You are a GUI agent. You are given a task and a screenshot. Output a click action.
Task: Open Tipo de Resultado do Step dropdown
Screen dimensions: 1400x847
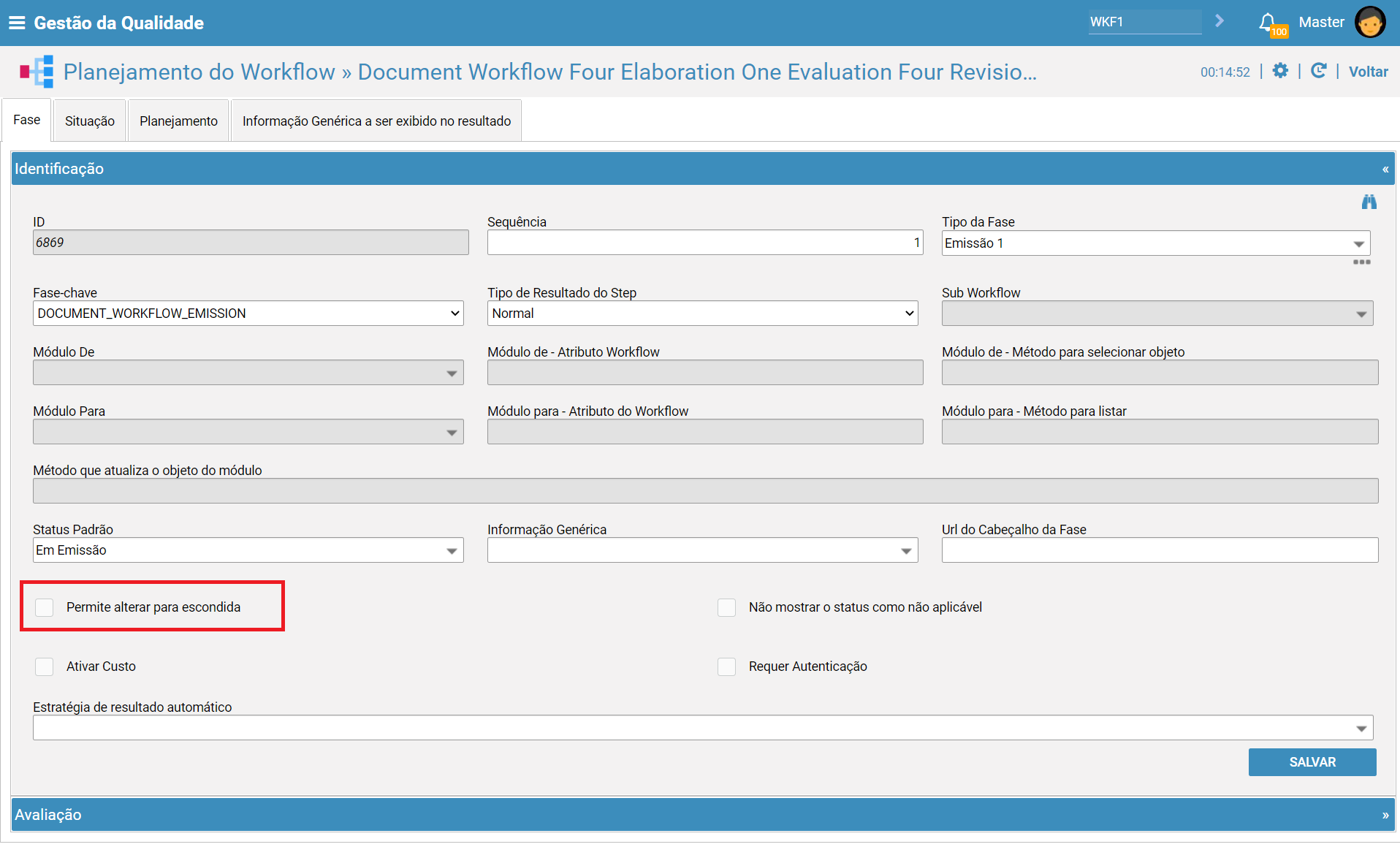pos(702,314)
